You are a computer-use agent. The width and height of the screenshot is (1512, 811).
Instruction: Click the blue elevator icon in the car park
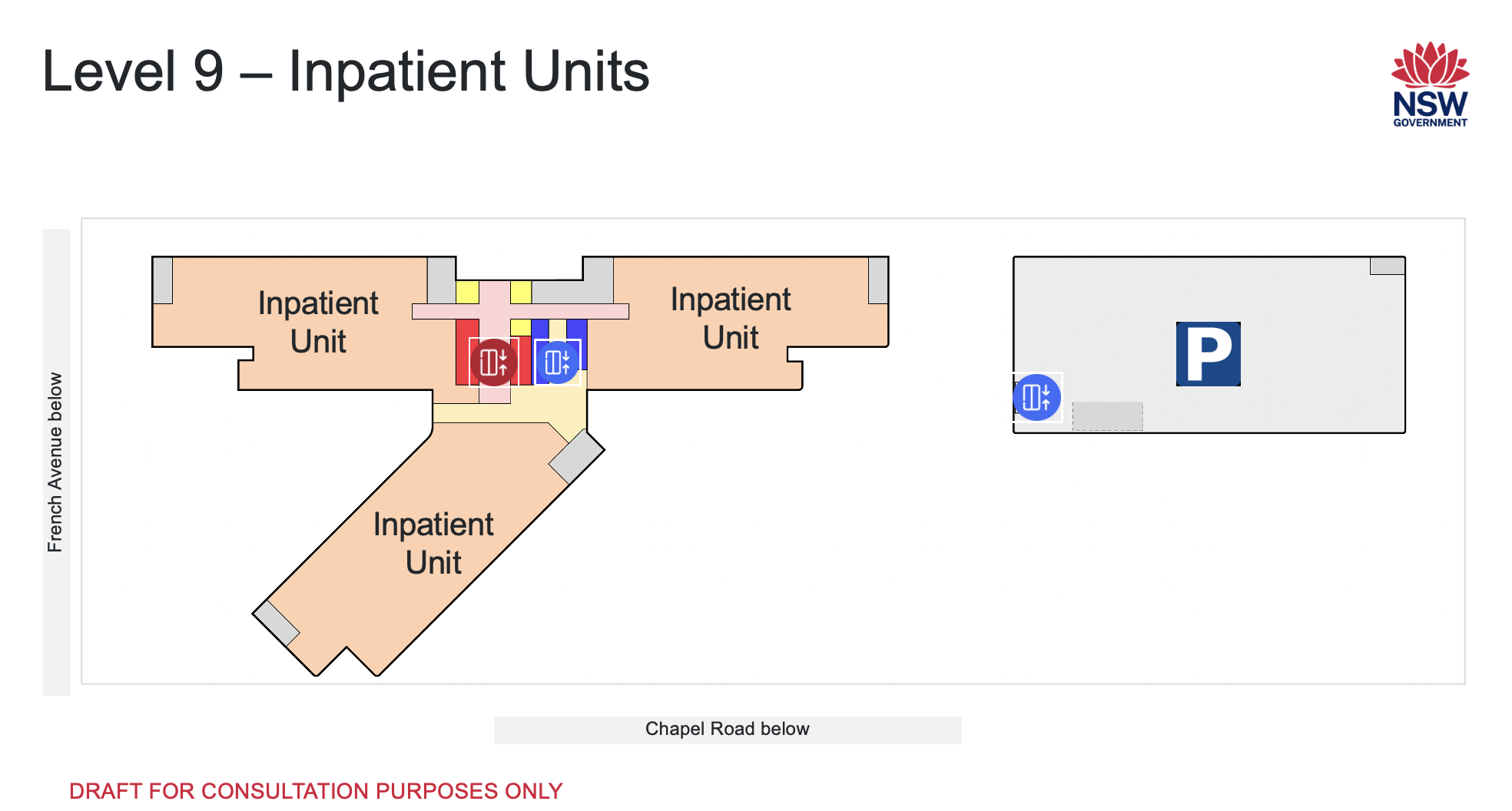click(1036, 397)
